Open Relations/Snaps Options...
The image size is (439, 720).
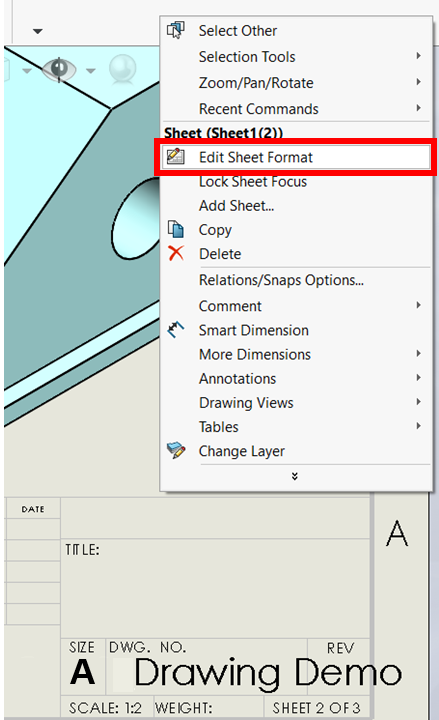(x=296, y=280)
